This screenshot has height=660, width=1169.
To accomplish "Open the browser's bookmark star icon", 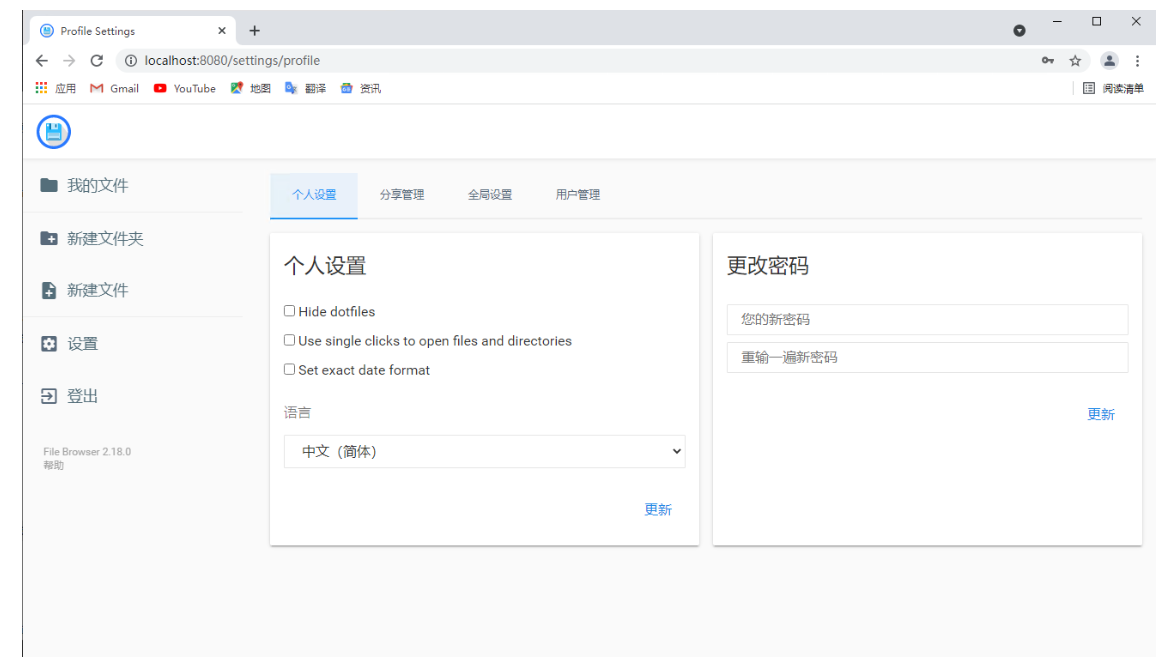I will 1075,60.
